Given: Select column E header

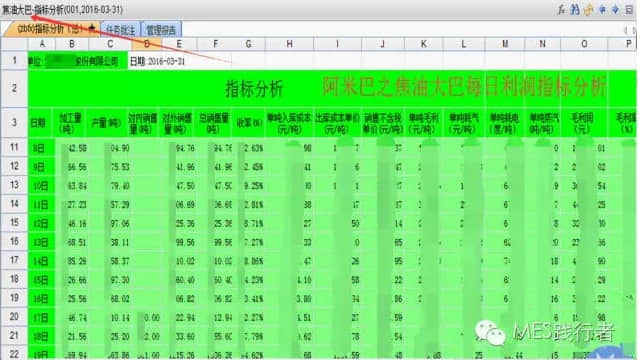Looking at the screenshot, I should pyautogui.click(x=179, y=44).
